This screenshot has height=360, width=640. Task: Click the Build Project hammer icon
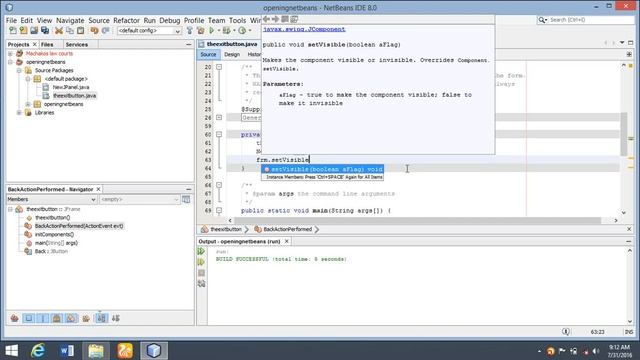tap(189, 31)
